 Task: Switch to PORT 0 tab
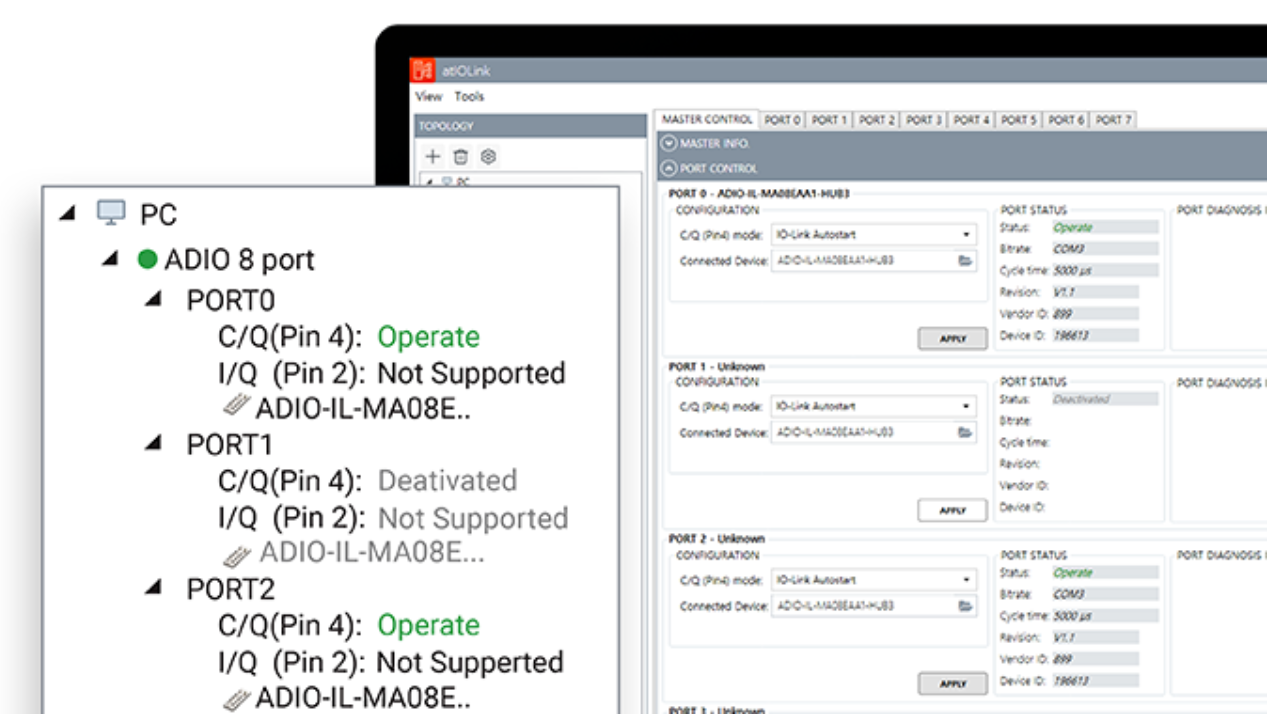coord(783,119)
